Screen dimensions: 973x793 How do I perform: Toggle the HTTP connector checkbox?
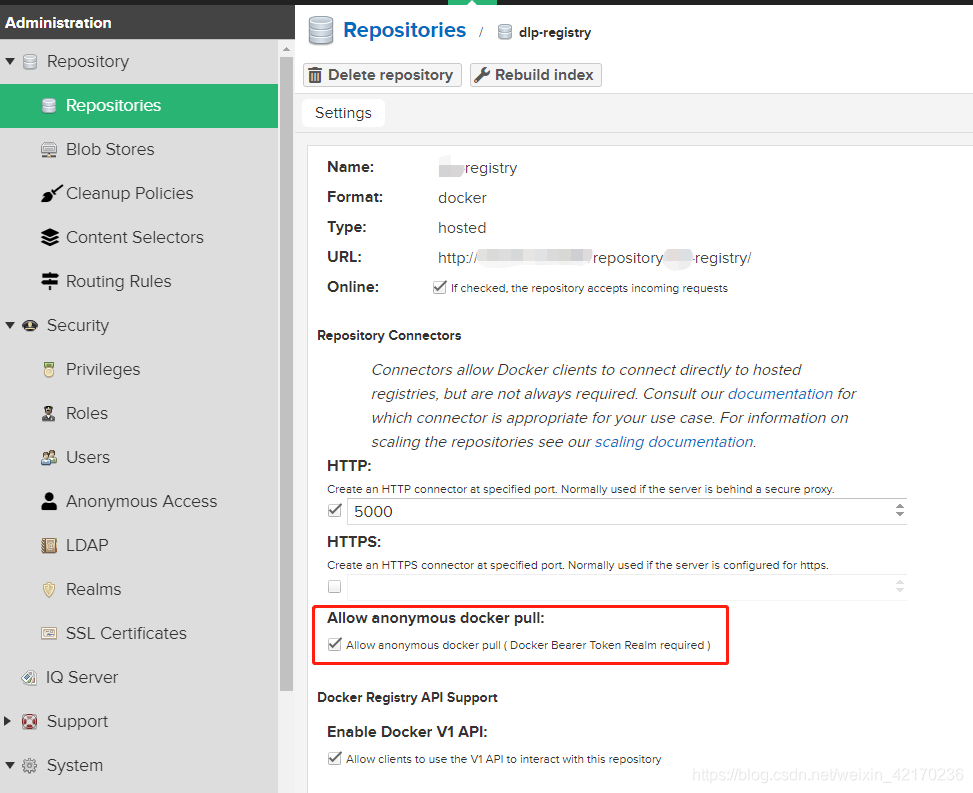pyautogui.click(x=334, y=510)
